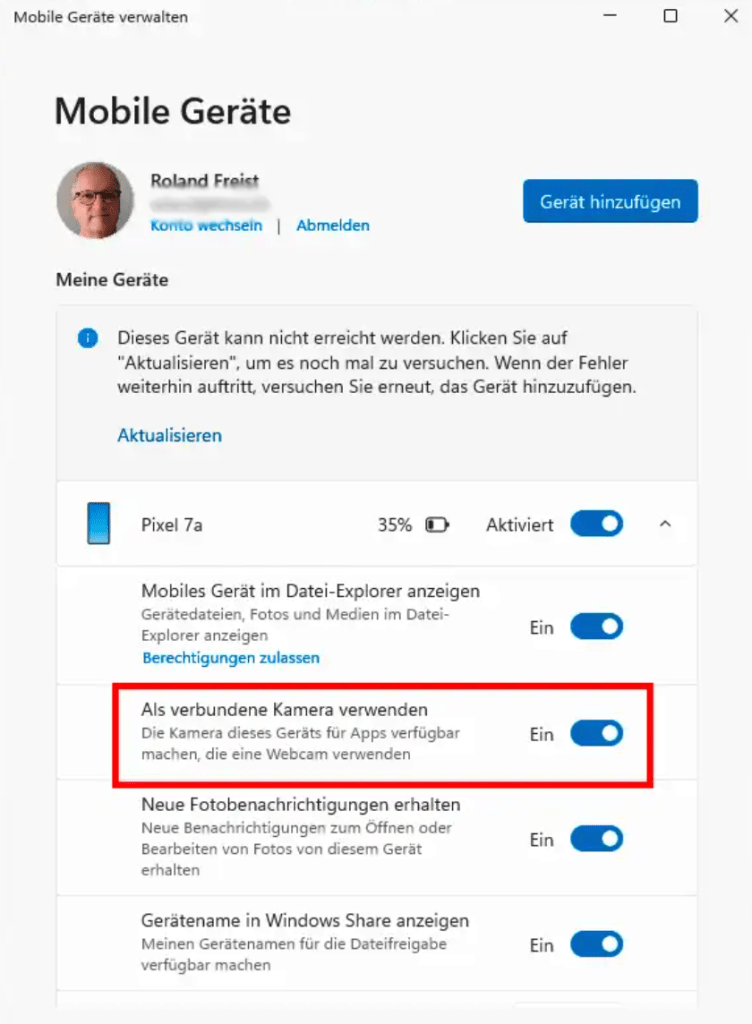Turn off Mobiles Gerät im Datei-Explorer anzeigen
This screenshot has height=1024, width=752.
596,626
